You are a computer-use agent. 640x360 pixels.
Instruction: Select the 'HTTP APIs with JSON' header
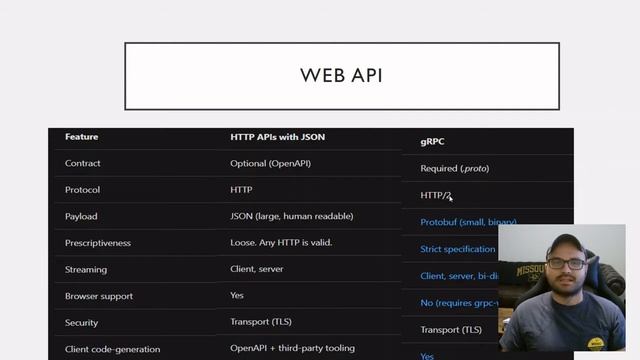click(x=278, y=137)
